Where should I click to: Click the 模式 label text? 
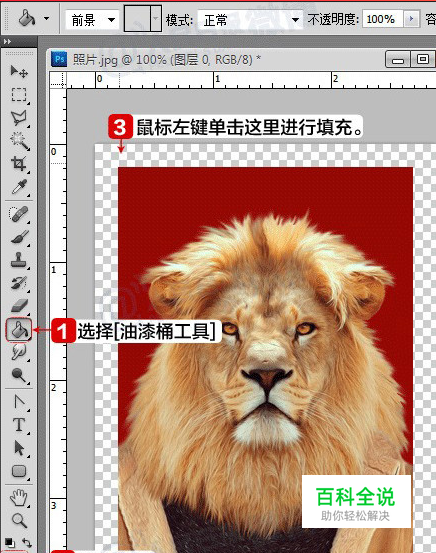point(179,20)
